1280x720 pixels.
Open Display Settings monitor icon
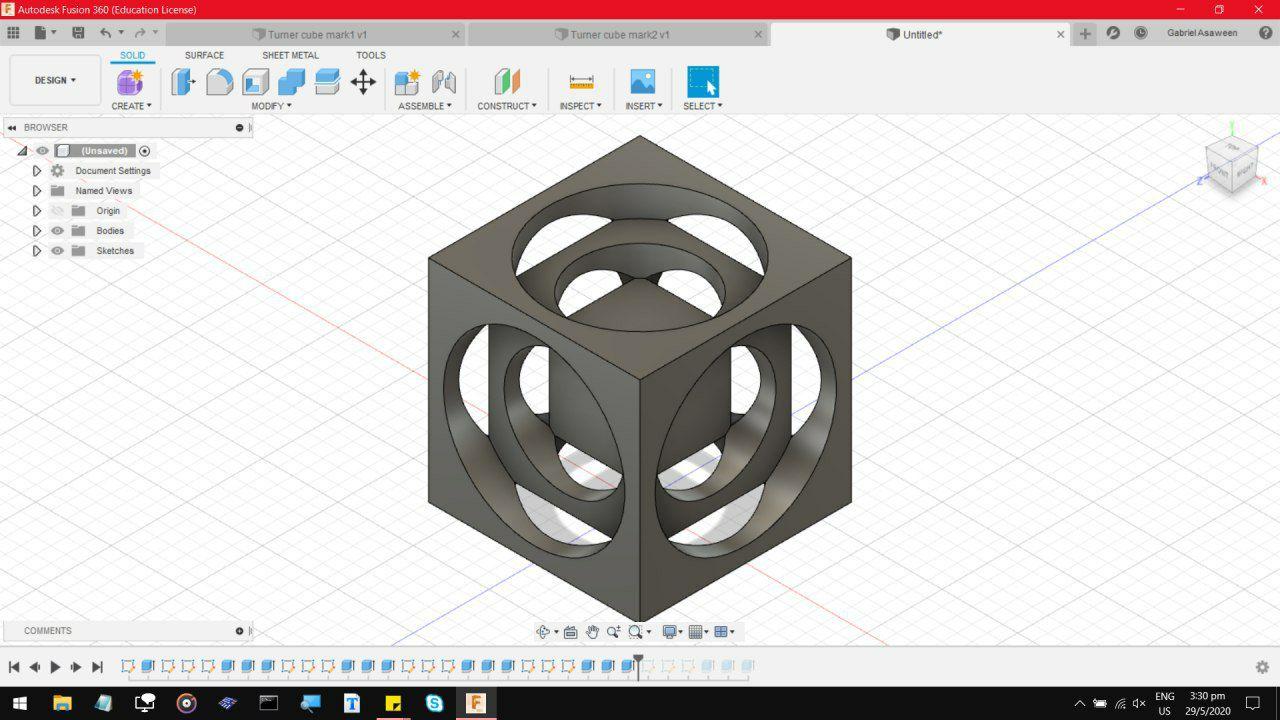[669, 631]
